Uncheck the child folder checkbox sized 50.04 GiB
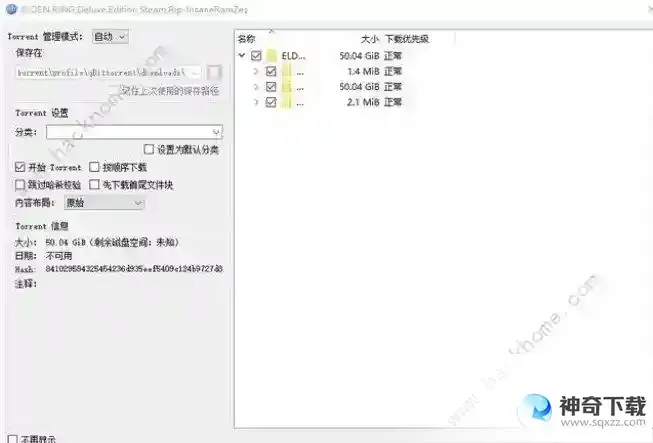This screenshot has height=443, width=653. [271, 87]
